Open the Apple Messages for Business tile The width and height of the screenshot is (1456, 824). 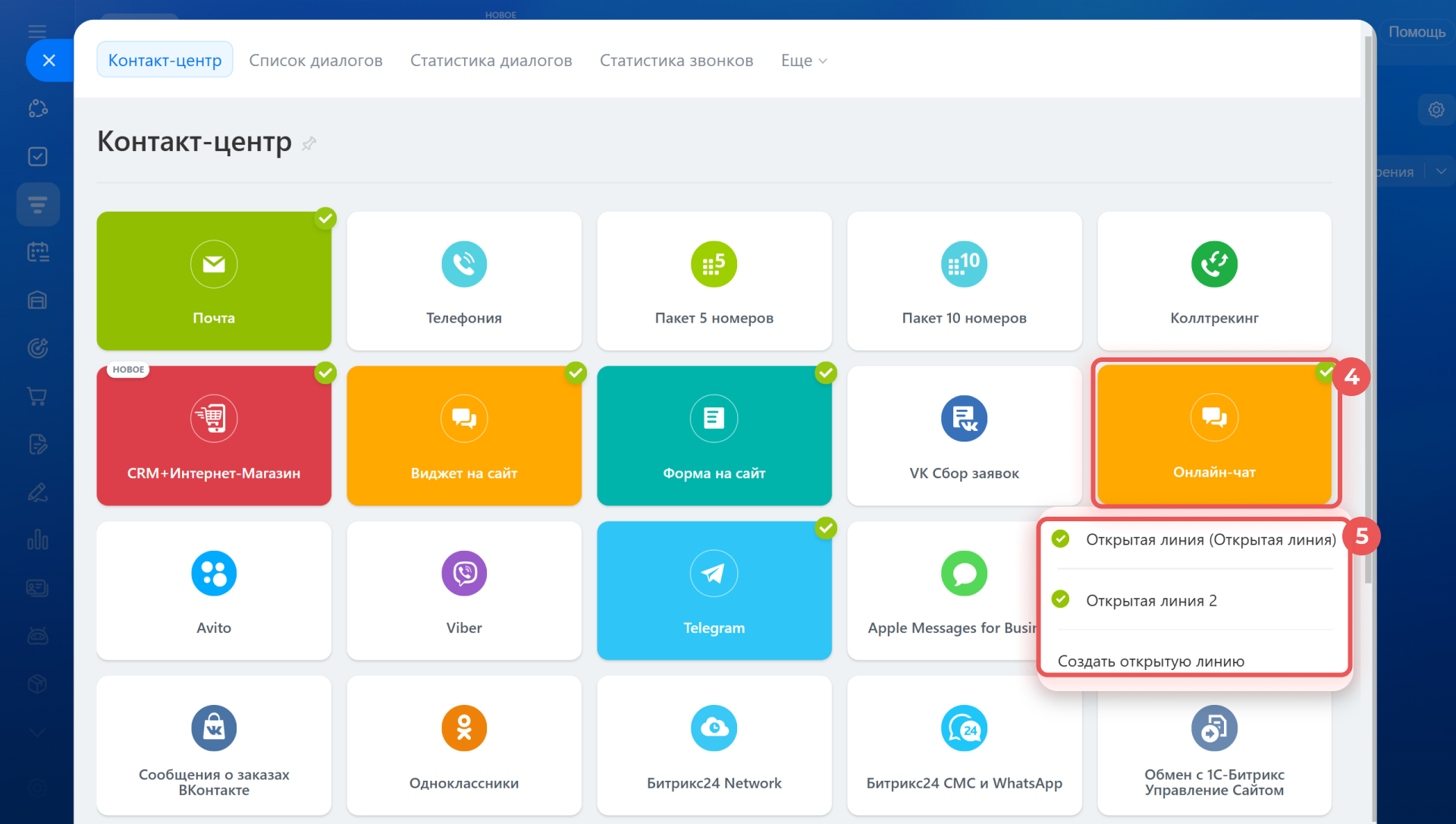tap(943, 590)
